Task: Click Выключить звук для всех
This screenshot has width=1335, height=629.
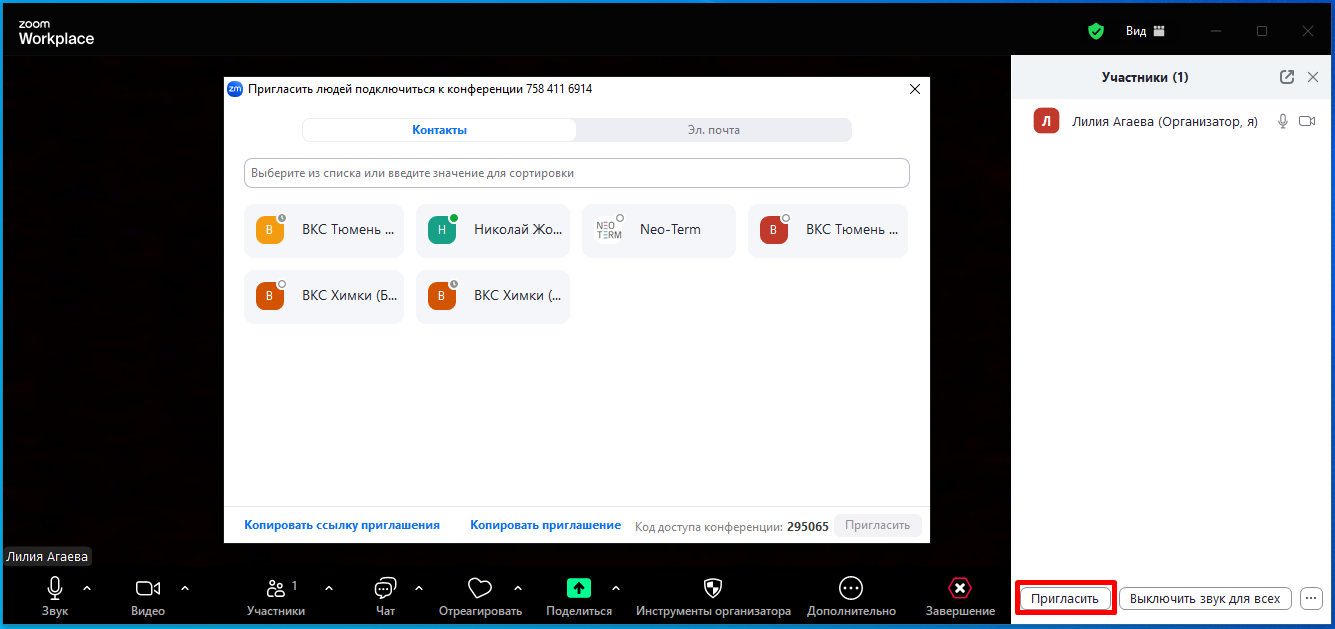Action: click(x=1205, y=599)
